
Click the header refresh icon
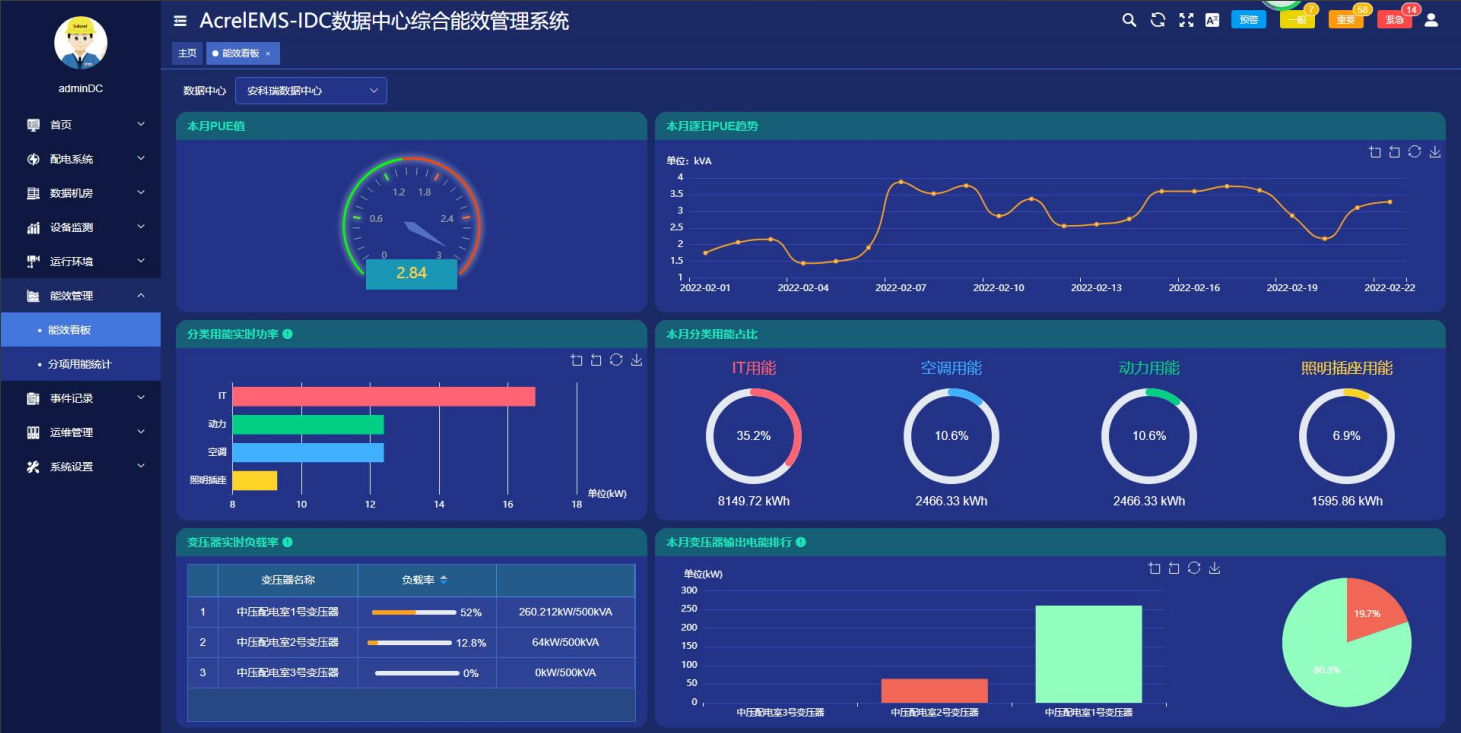[x=1158, y=20]
